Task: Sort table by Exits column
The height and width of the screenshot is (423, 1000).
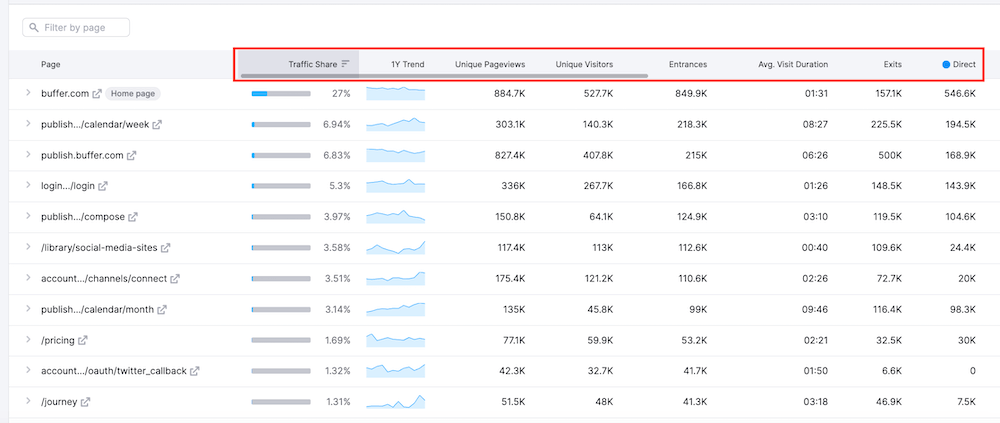Action: (x=892, y=64)
